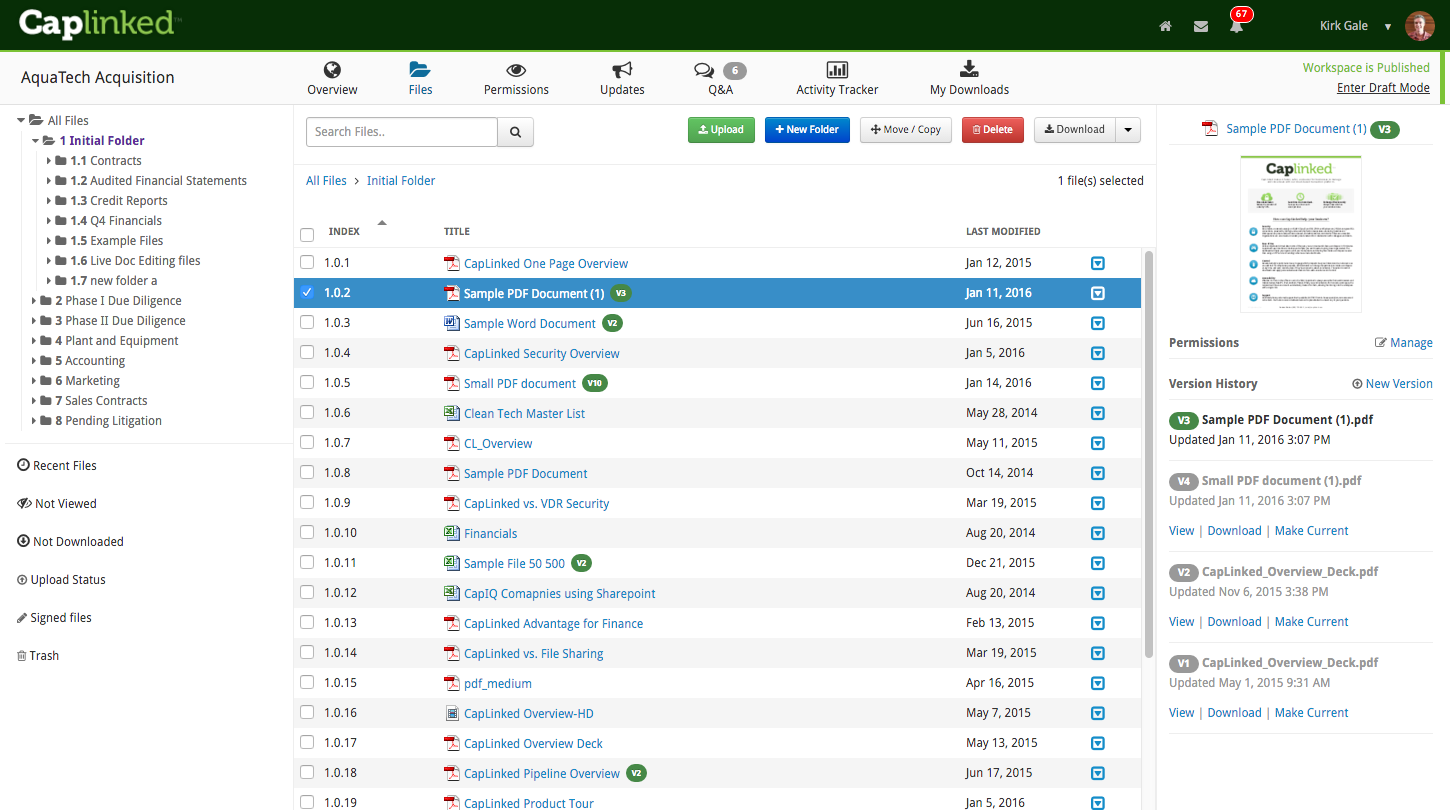Open the messages envelope icon
Viewport: 1450px width, 810px height.
(x=1201, y=26)
